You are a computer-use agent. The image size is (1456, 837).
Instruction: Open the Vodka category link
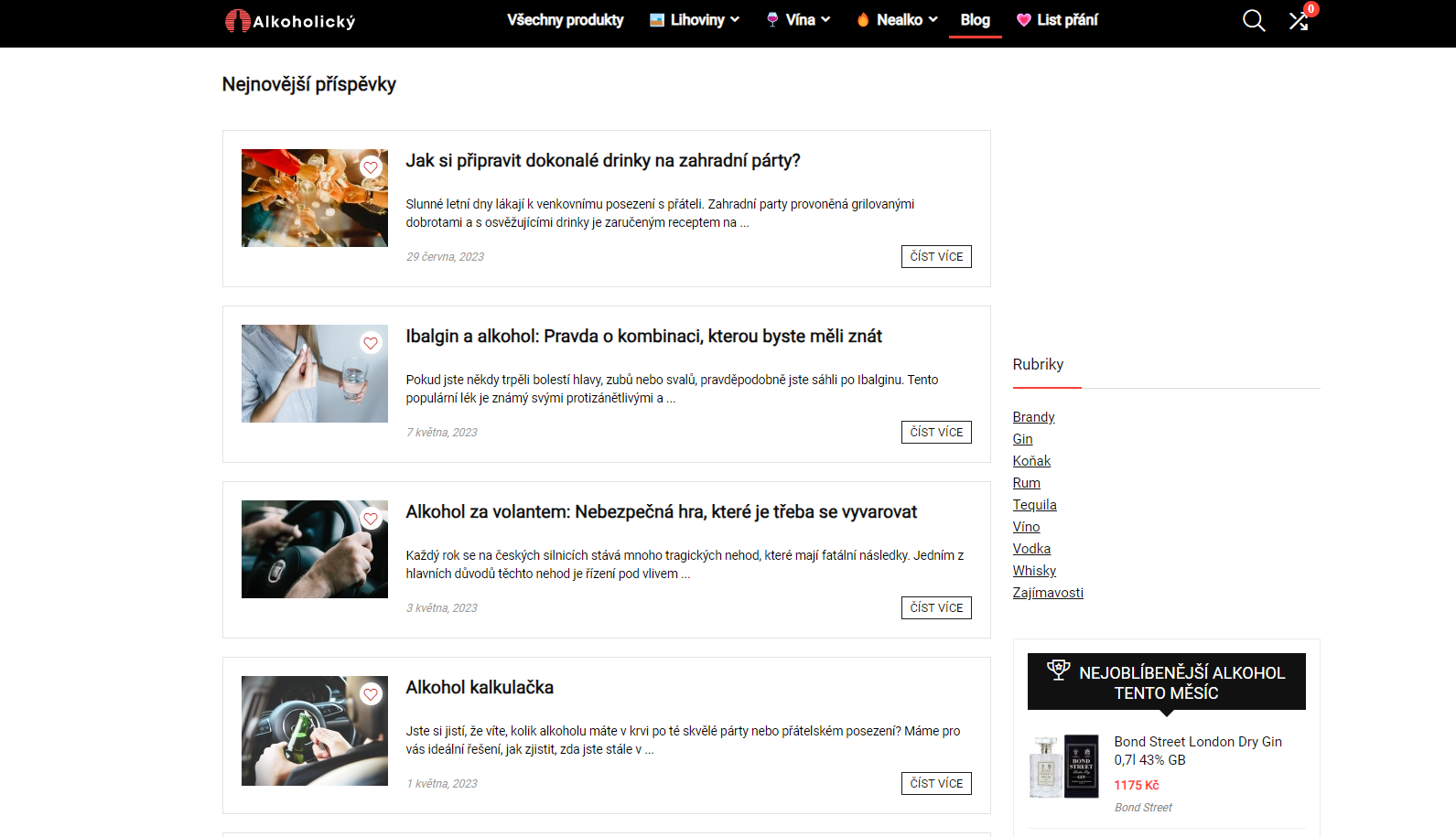pos(1031,549)
